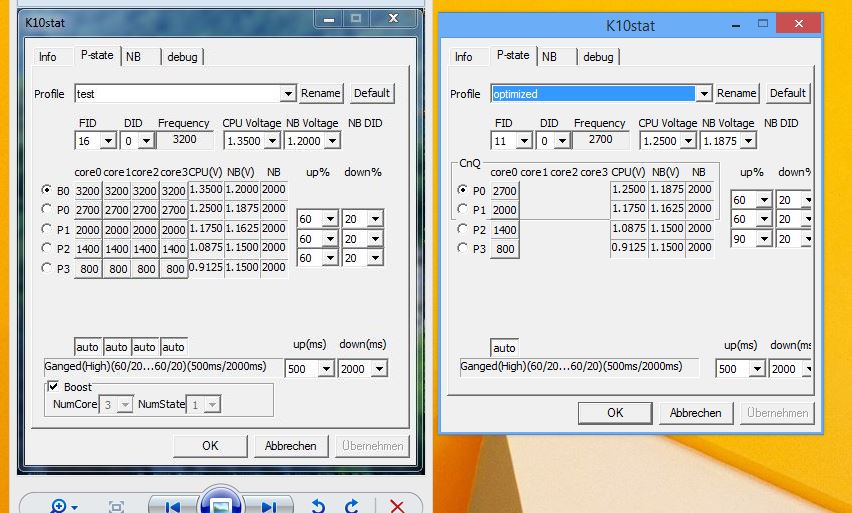
Task: Click OK in right K10stat window
Action: click(615, 412)
